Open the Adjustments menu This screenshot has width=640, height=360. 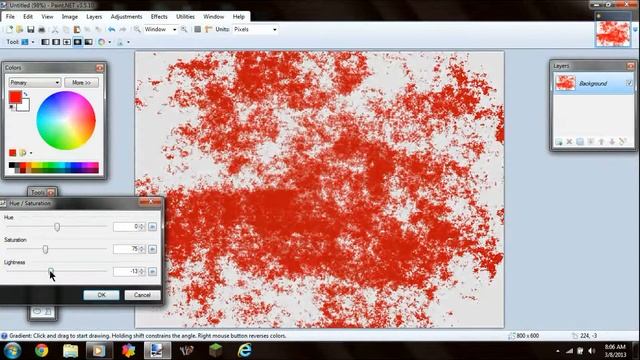click(127, 17)
